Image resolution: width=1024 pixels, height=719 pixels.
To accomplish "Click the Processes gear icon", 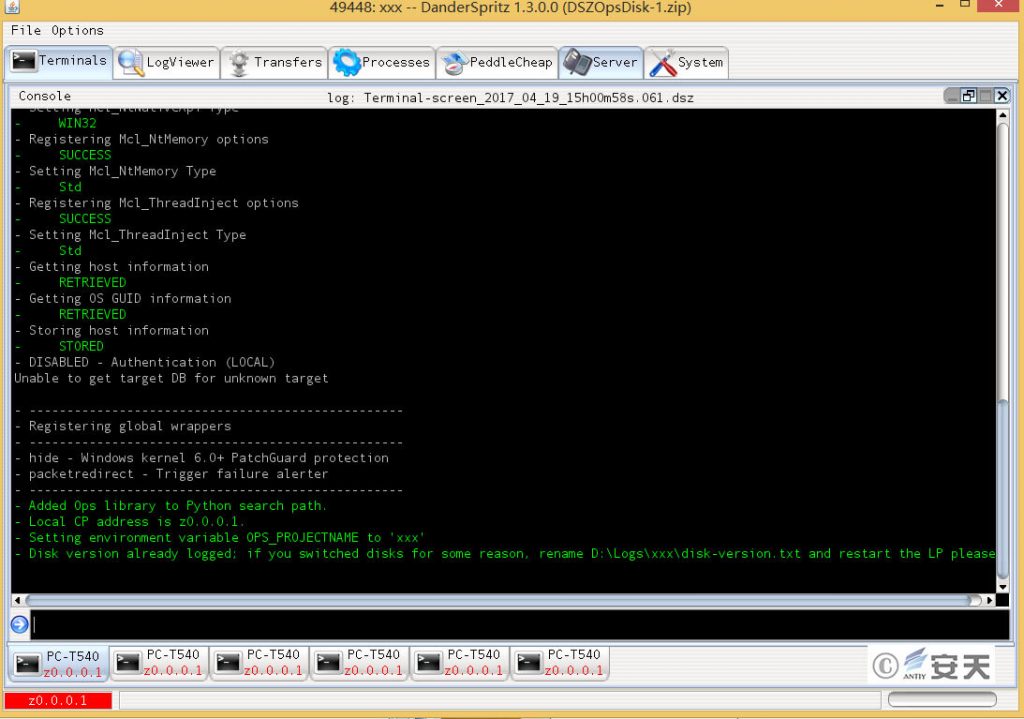I will click(346, 62).
